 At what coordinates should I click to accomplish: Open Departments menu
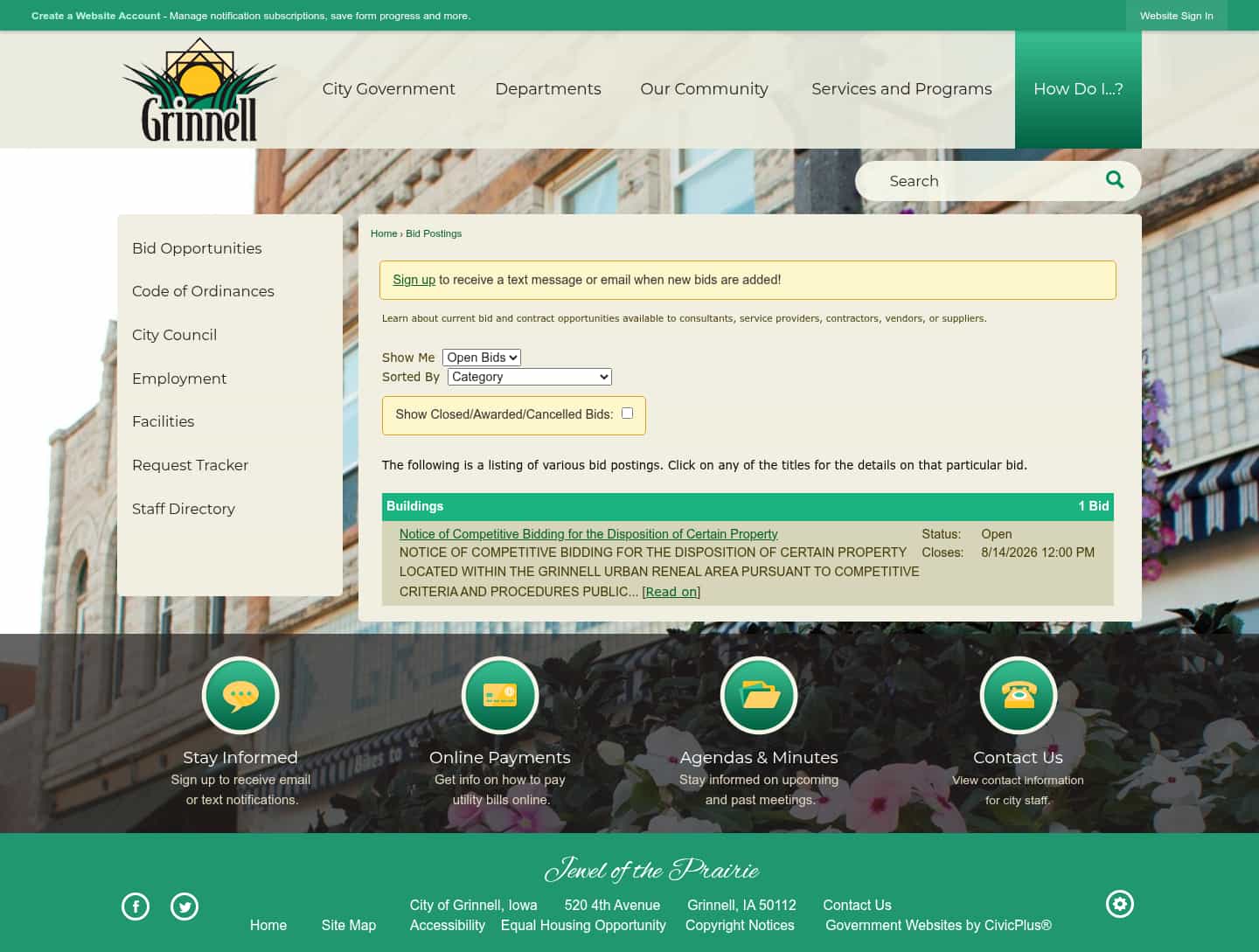(548, 89)
